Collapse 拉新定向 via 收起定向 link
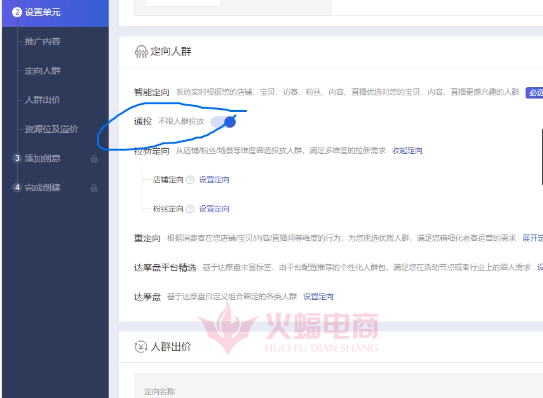 407,151
